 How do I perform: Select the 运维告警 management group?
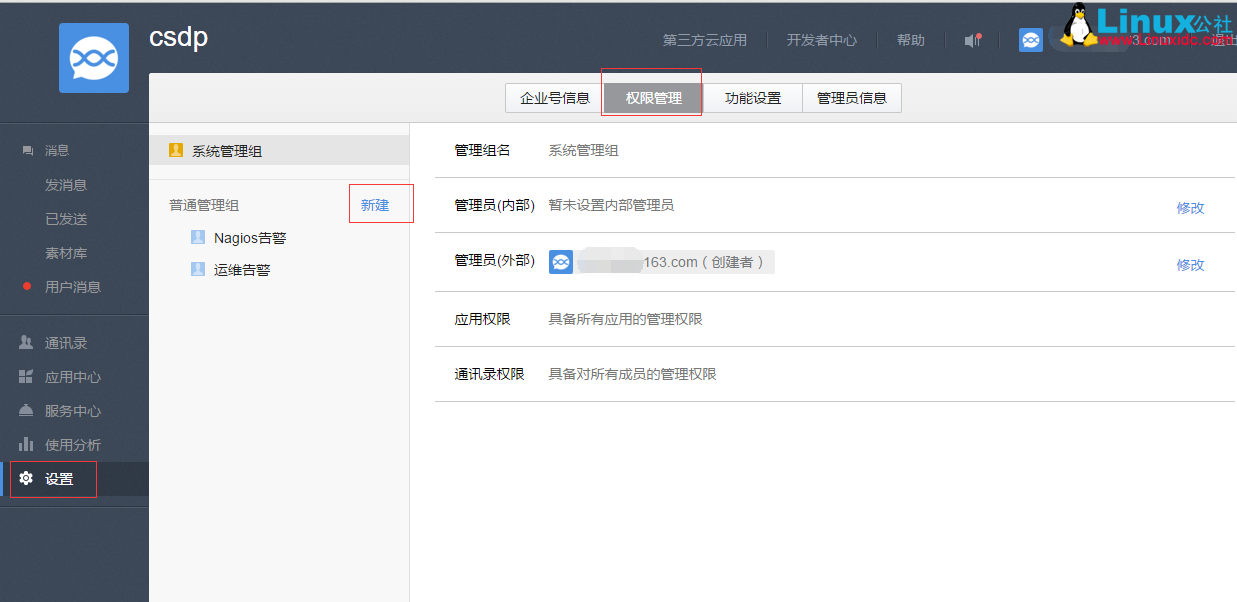tap(240, 269)
